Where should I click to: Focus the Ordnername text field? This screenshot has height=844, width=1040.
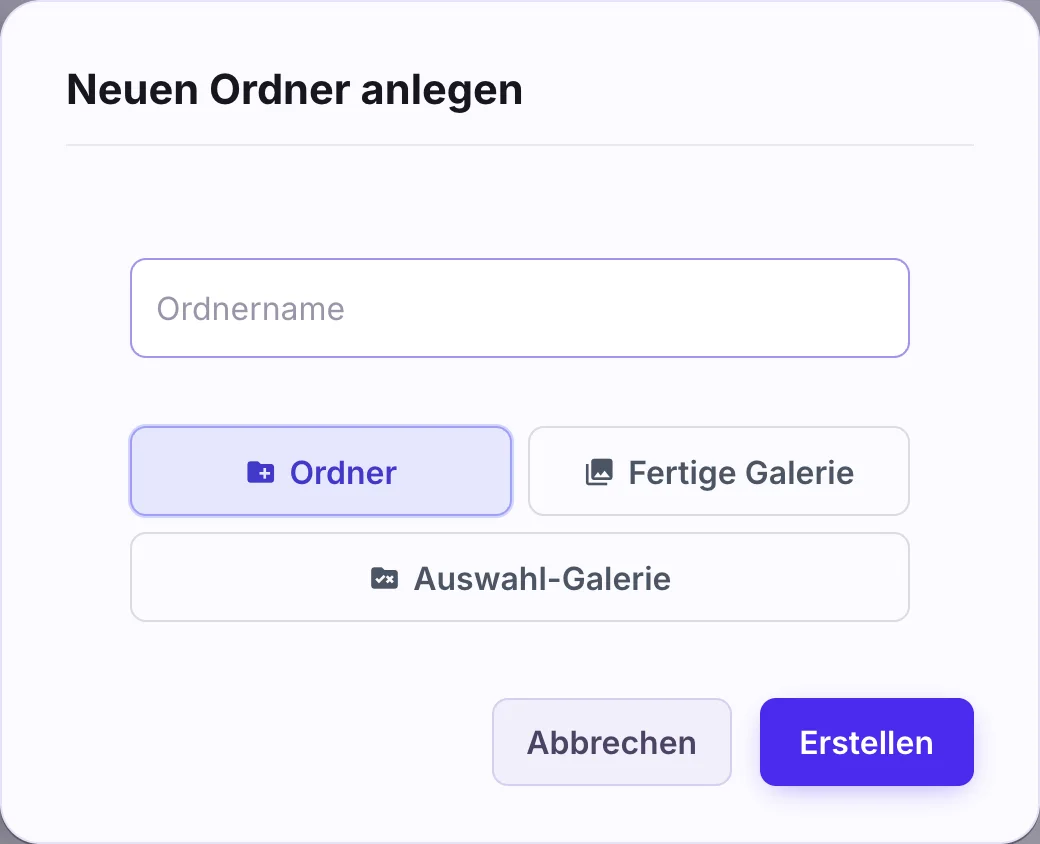[x=520, y=308]
